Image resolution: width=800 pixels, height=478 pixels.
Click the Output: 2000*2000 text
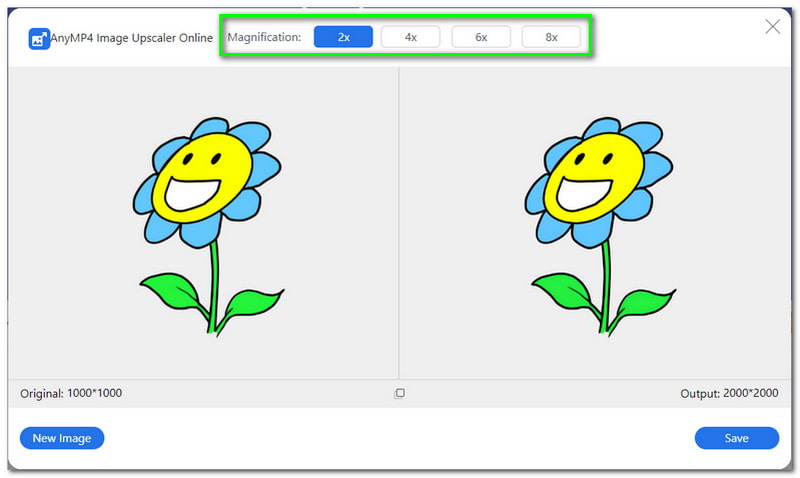click(729, 393)
